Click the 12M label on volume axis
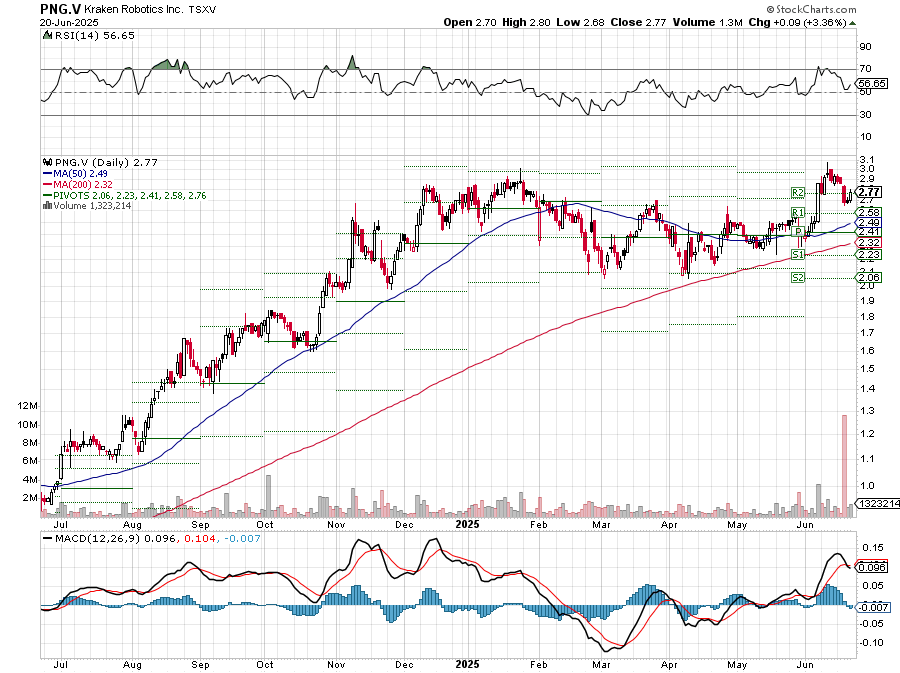This screenshot has height=673, width=900. (28, 406)
